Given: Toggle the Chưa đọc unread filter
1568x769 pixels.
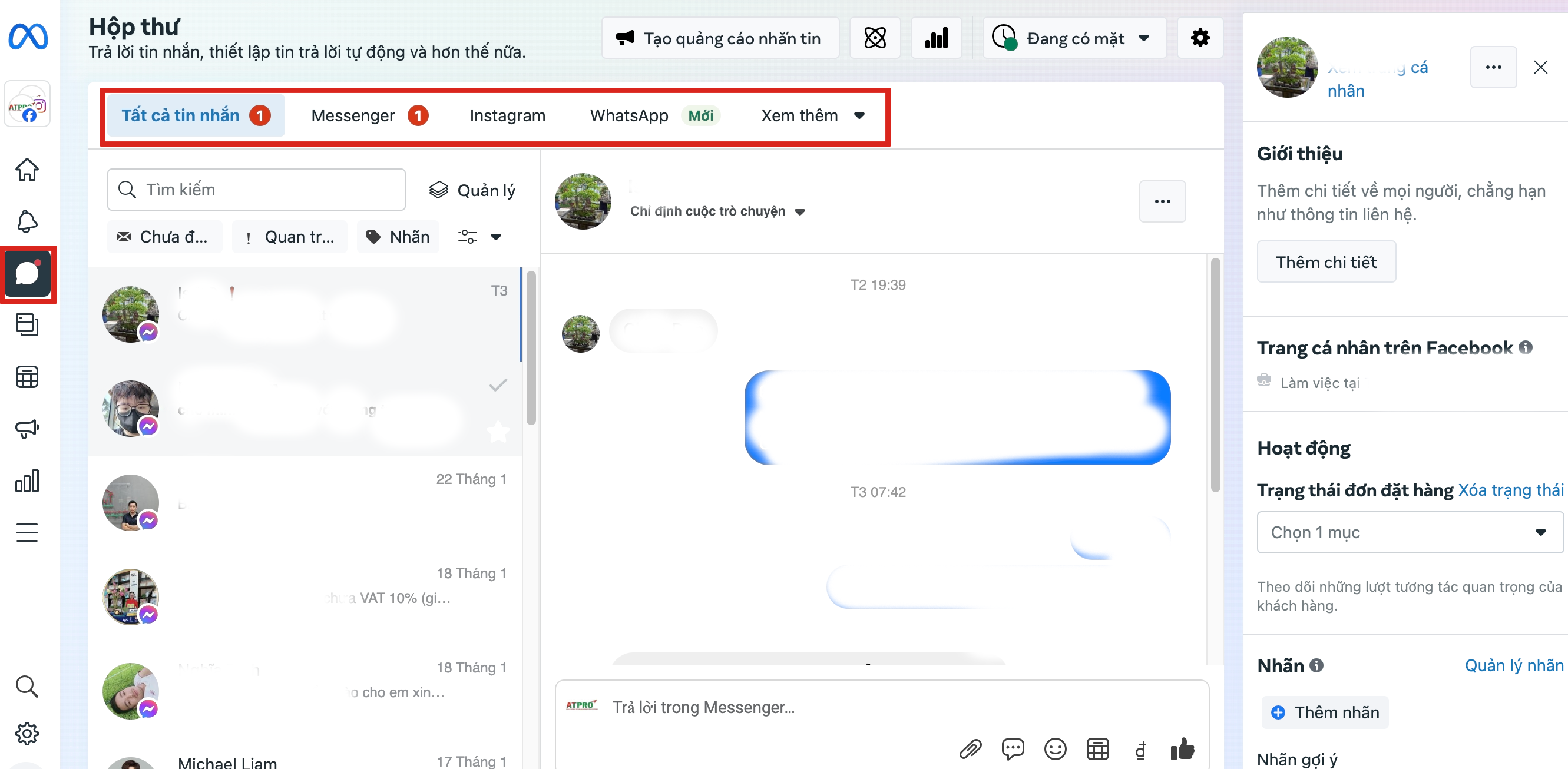Looking at the screenshot, I should [x=165, y=237].
